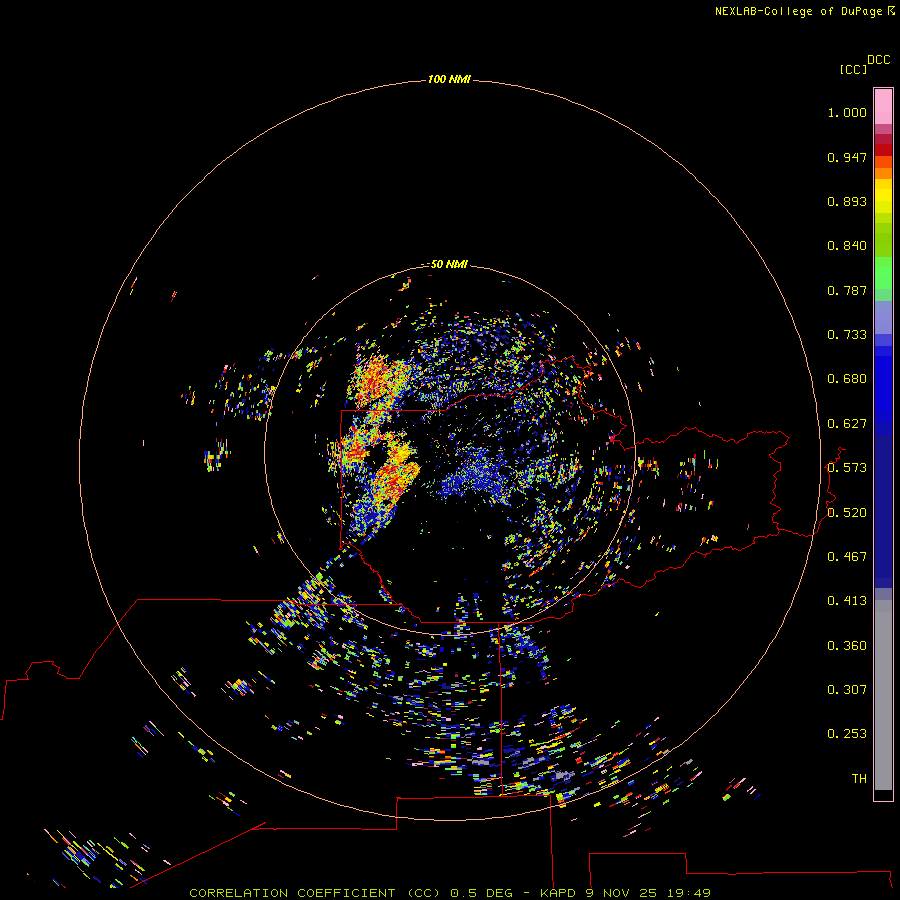This screenshot has width=900, height=900.
Task: Click the 50 NMI range ring label
Action: [x=449, y=264]
